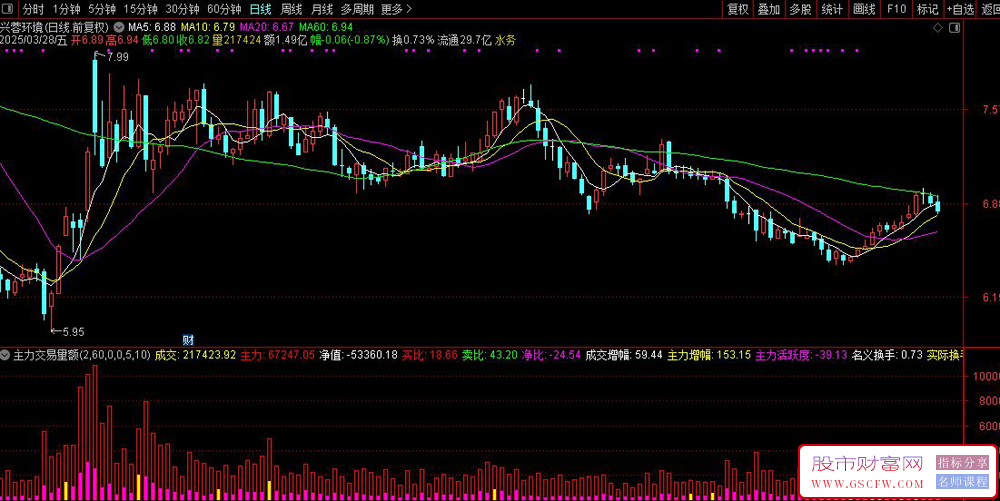Click the 兴蓉环境(日线.前复权) stock title
The width and height of the screenshot is (1000, 501).
point(55,27)
